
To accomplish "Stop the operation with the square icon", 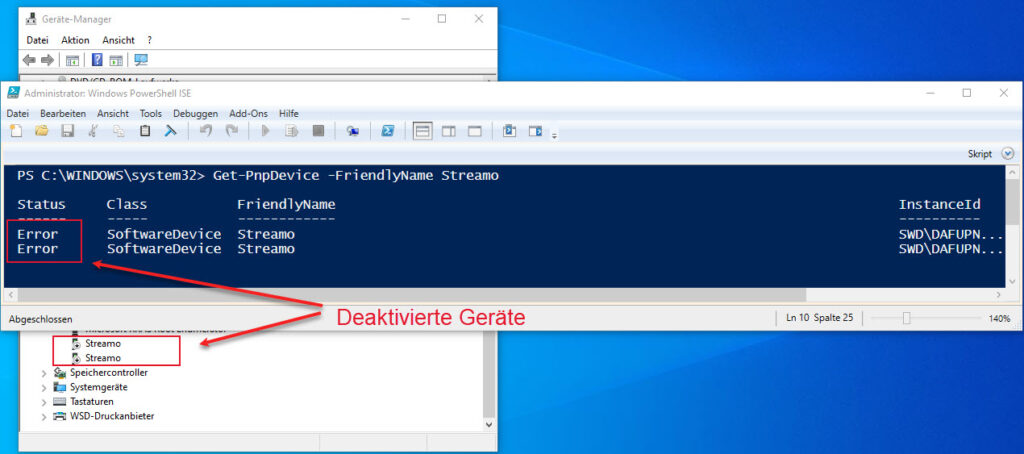I will click(318, 131).
